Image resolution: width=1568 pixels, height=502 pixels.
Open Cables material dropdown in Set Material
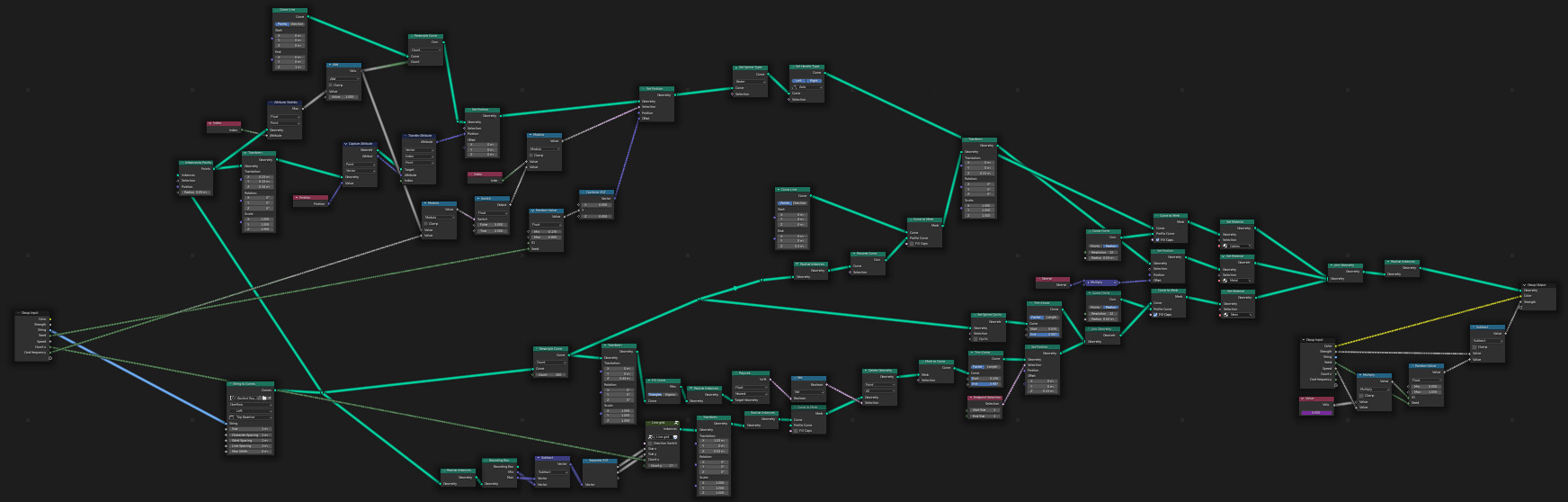point(1237,246)
